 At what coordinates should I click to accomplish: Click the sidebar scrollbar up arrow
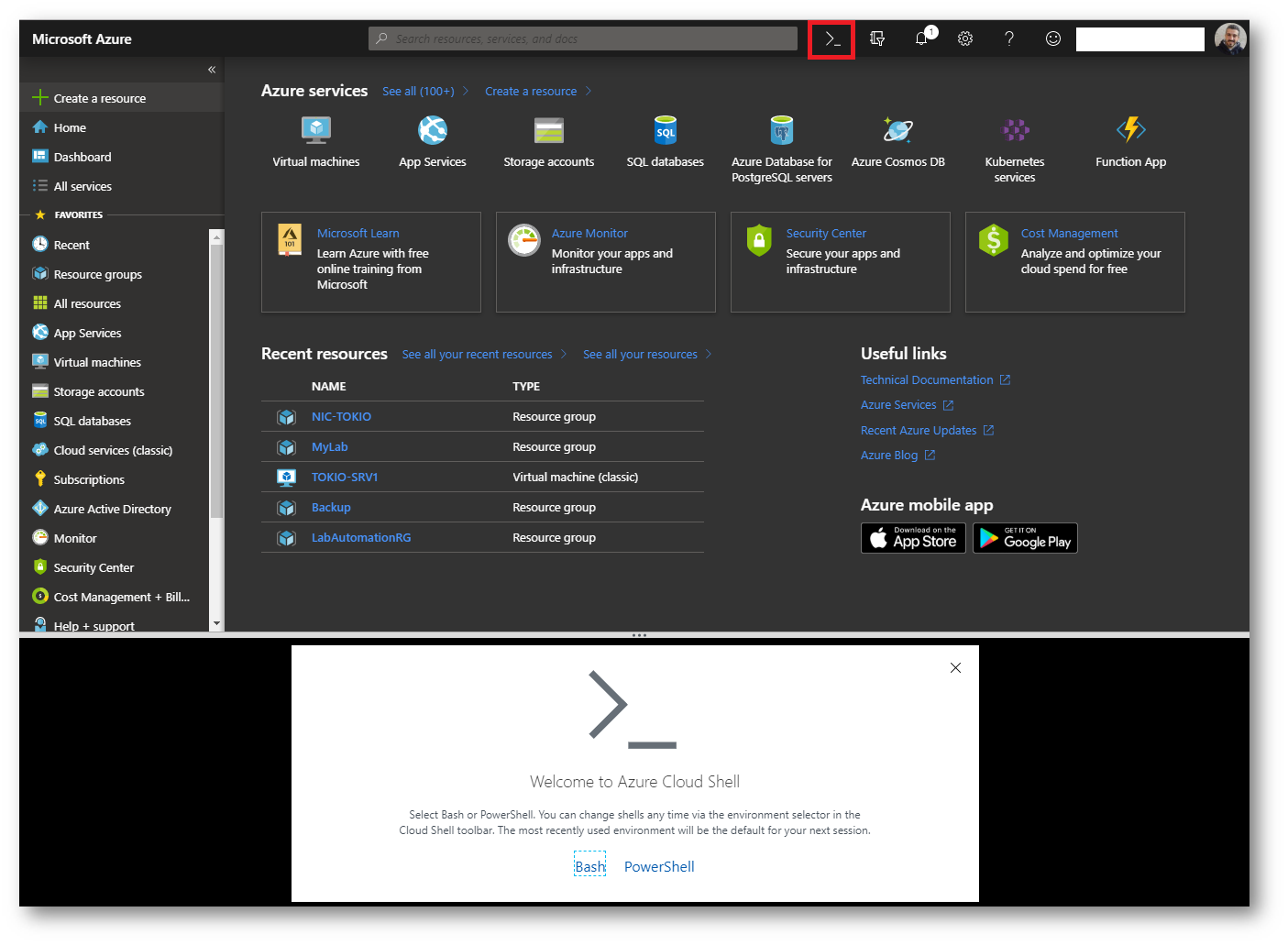point(216,236)
